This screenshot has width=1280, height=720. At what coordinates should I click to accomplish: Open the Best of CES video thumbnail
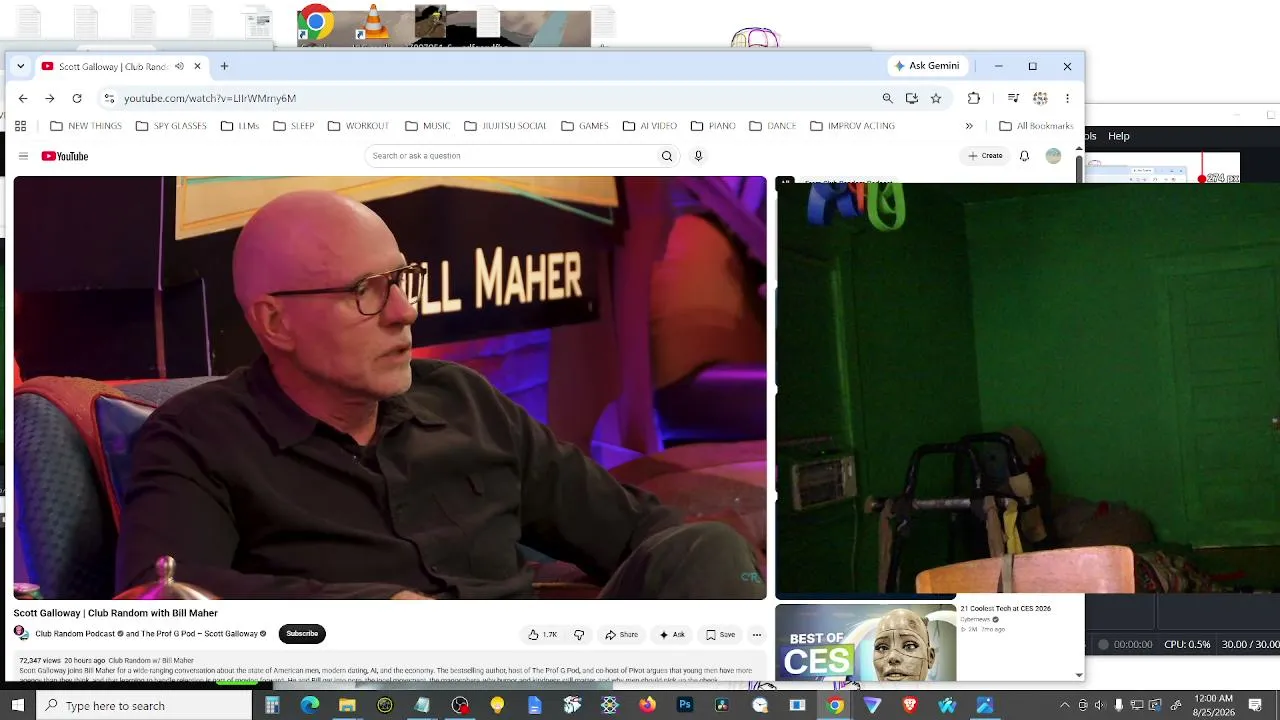click(866, 643)
